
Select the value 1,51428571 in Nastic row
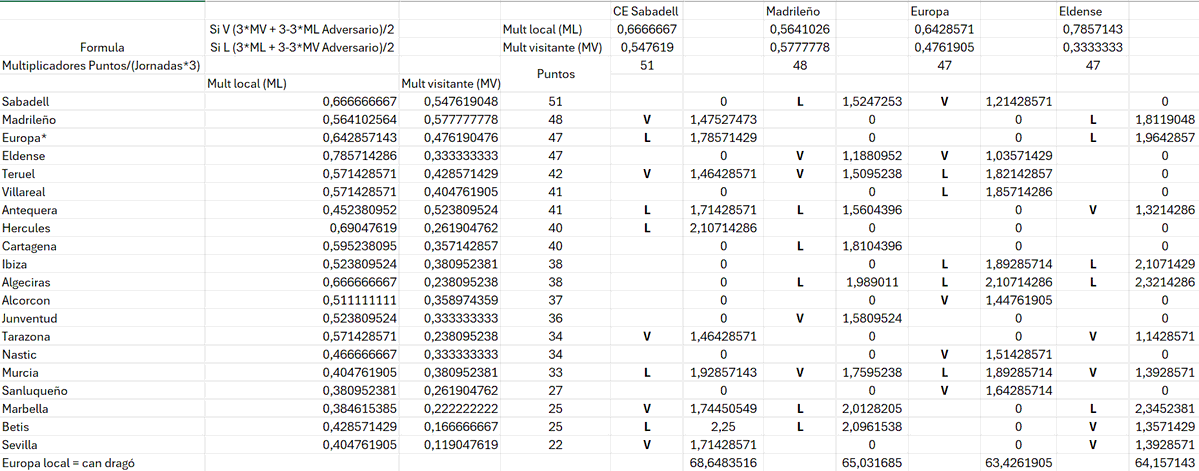[1019, 355]
